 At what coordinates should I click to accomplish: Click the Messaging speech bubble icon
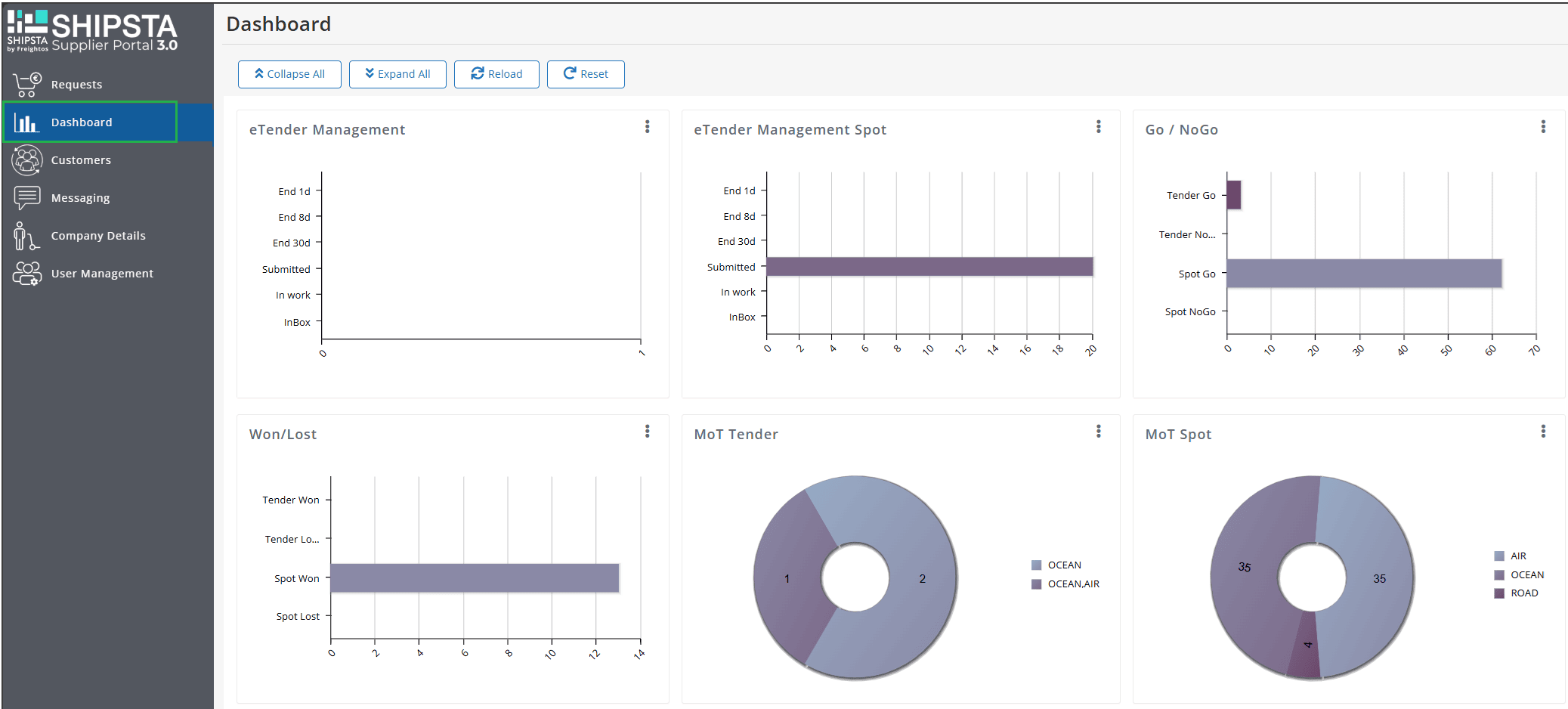click(x=27, y=198)
